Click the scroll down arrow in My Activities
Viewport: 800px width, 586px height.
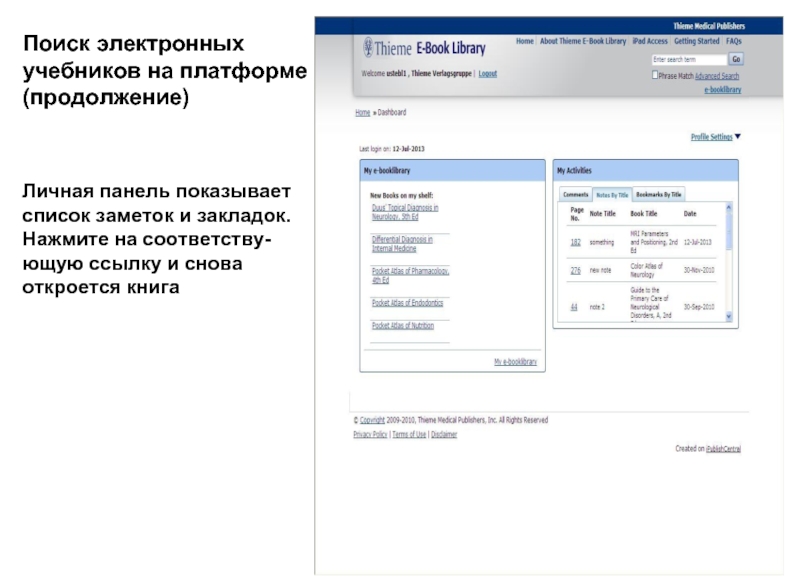click(x=729, y=317)
